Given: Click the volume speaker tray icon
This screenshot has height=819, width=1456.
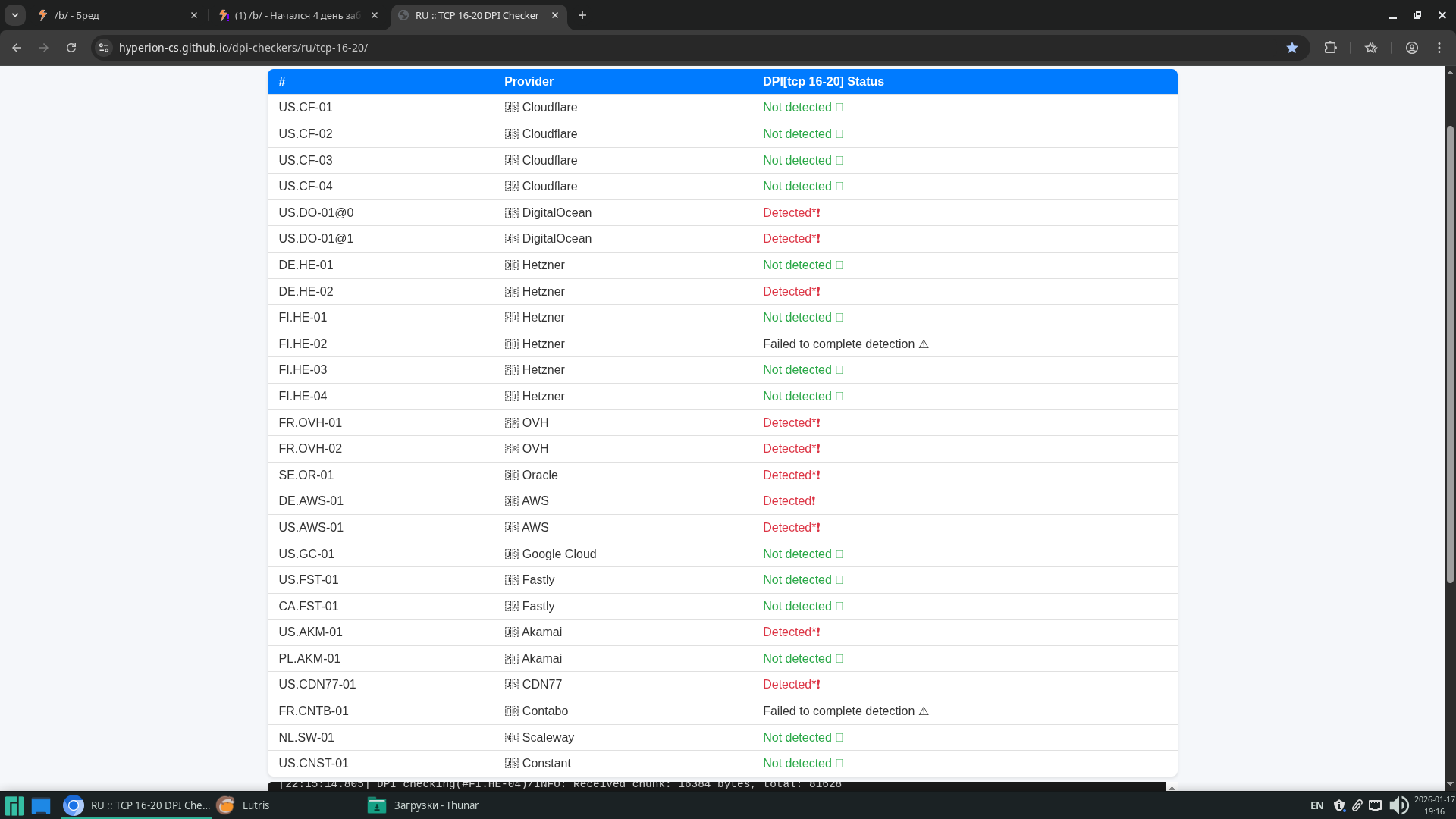Looking at the screenshot, I should [x=1398, y=805].
